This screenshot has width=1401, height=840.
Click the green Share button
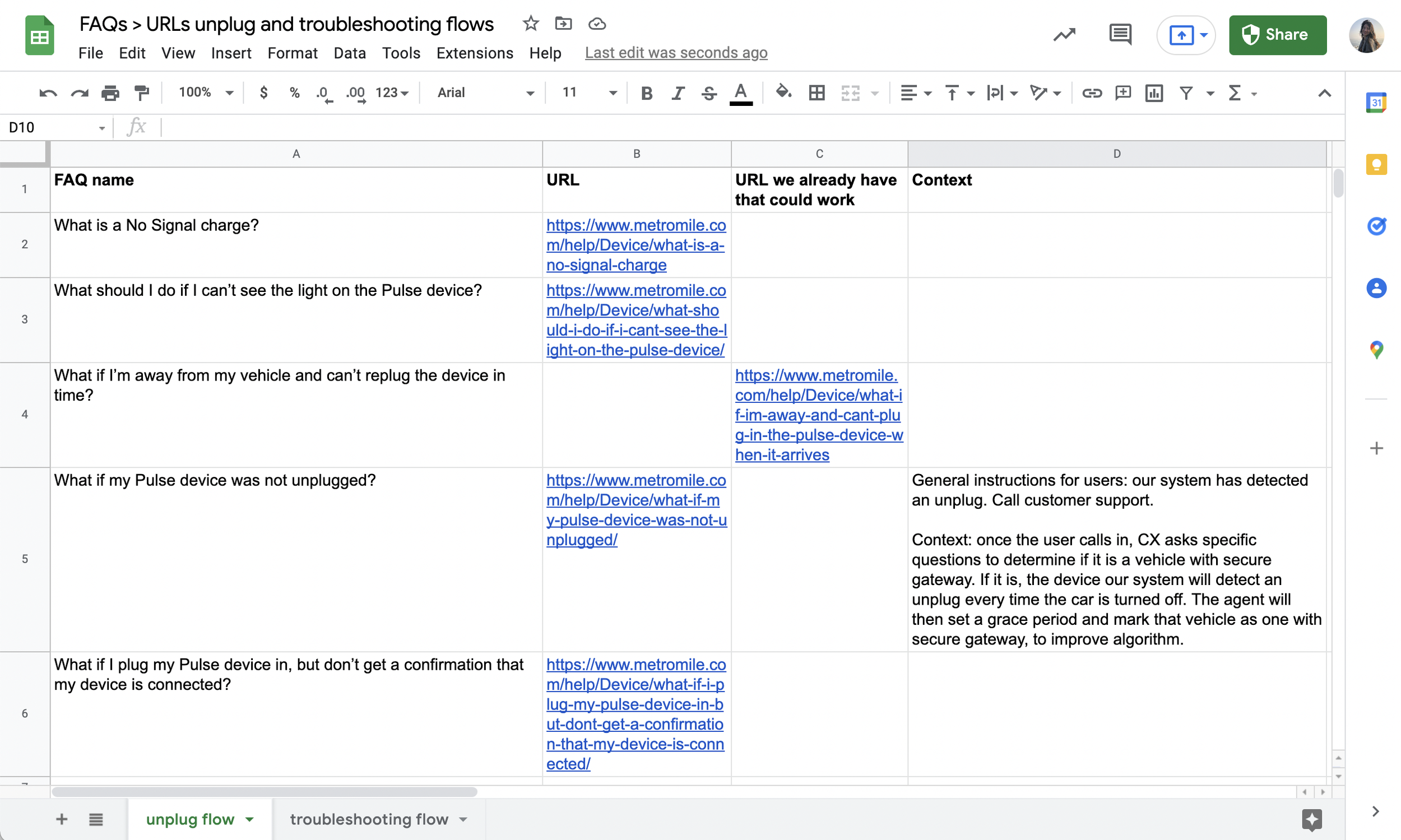tap(1278, 35)
